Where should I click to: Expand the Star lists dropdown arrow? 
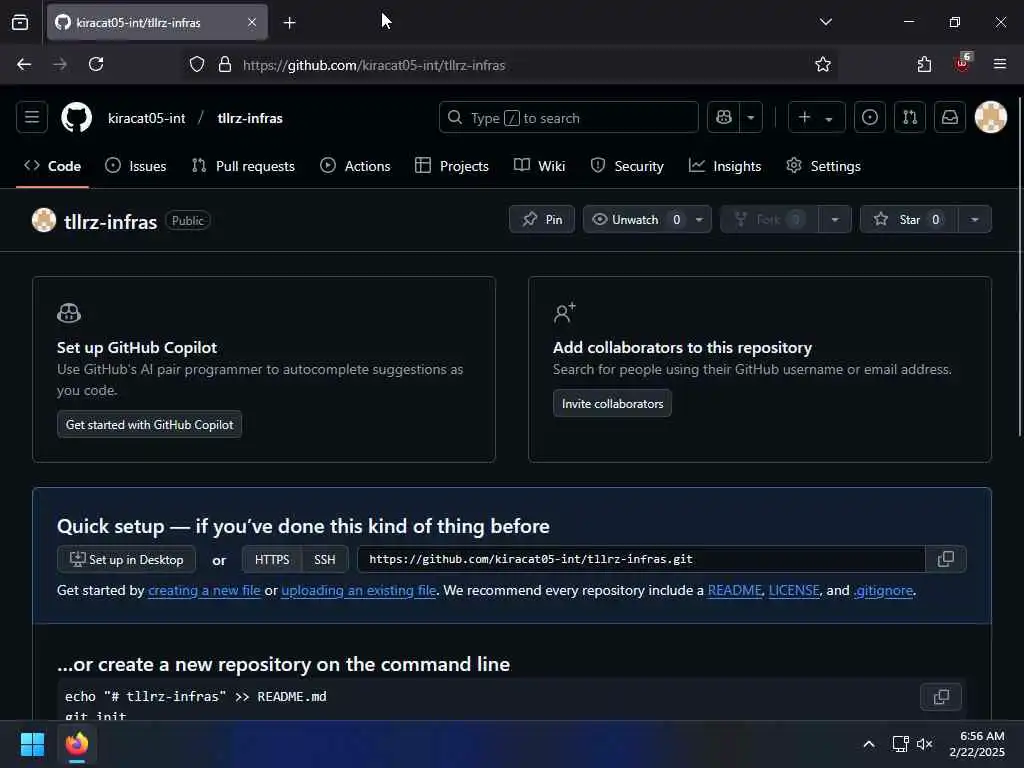coord(975,219)
